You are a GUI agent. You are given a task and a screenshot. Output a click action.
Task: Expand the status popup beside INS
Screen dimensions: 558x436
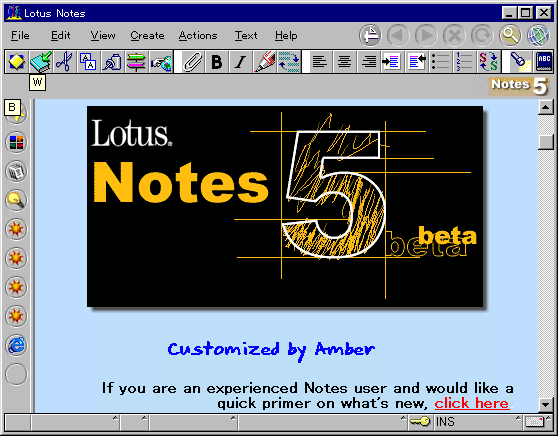point(518,417)
